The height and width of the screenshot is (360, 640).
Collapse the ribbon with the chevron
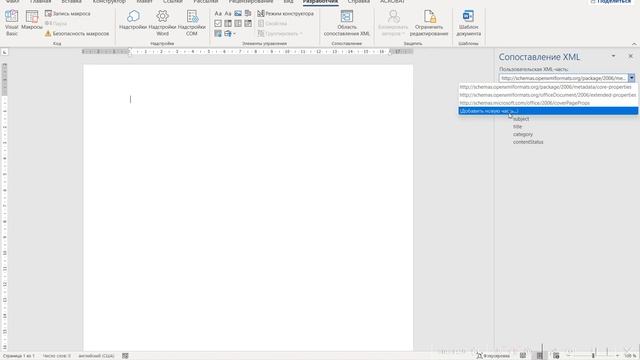pos(634,44)
